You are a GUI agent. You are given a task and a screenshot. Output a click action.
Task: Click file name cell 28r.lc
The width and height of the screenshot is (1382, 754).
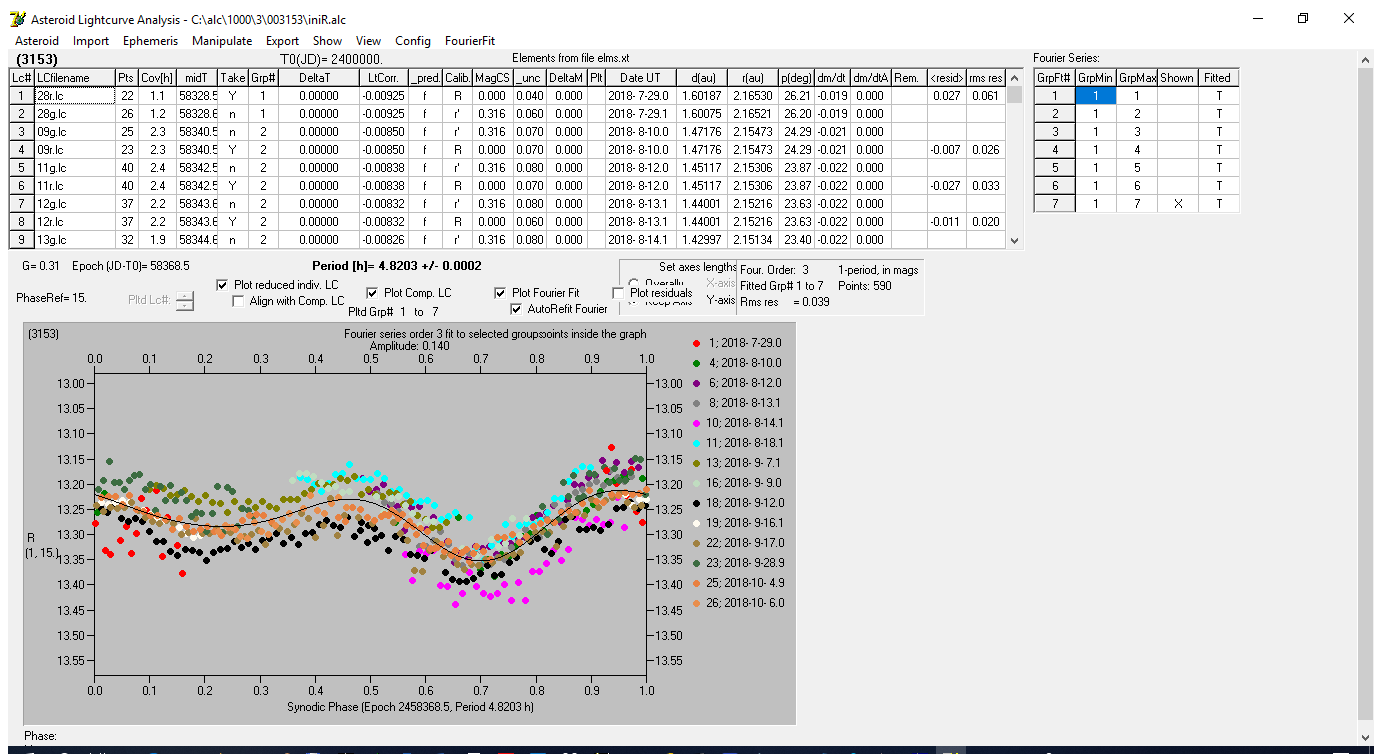click(74, 95)
